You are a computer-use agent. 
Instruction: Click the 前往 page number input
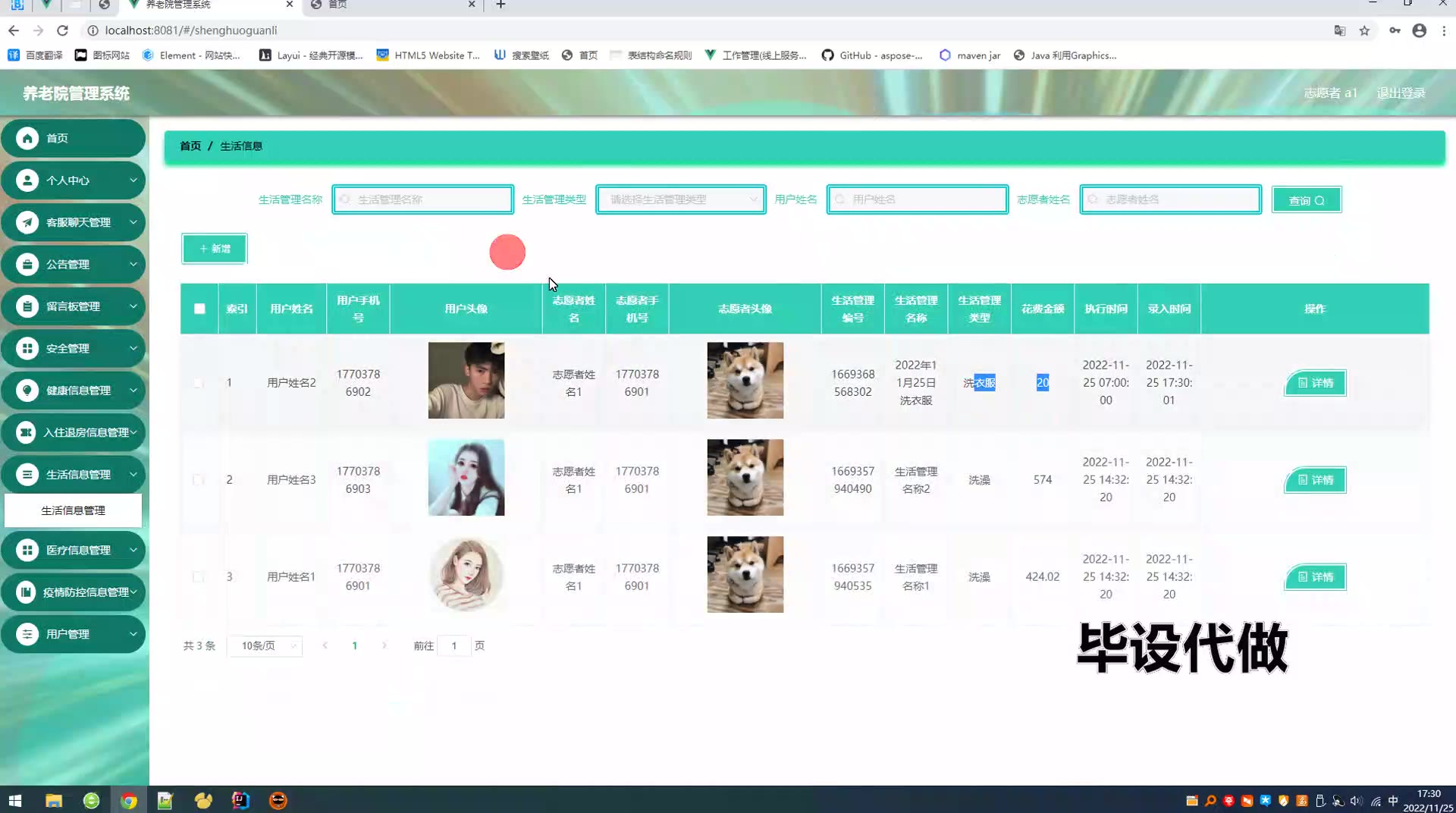coord(454,646)
